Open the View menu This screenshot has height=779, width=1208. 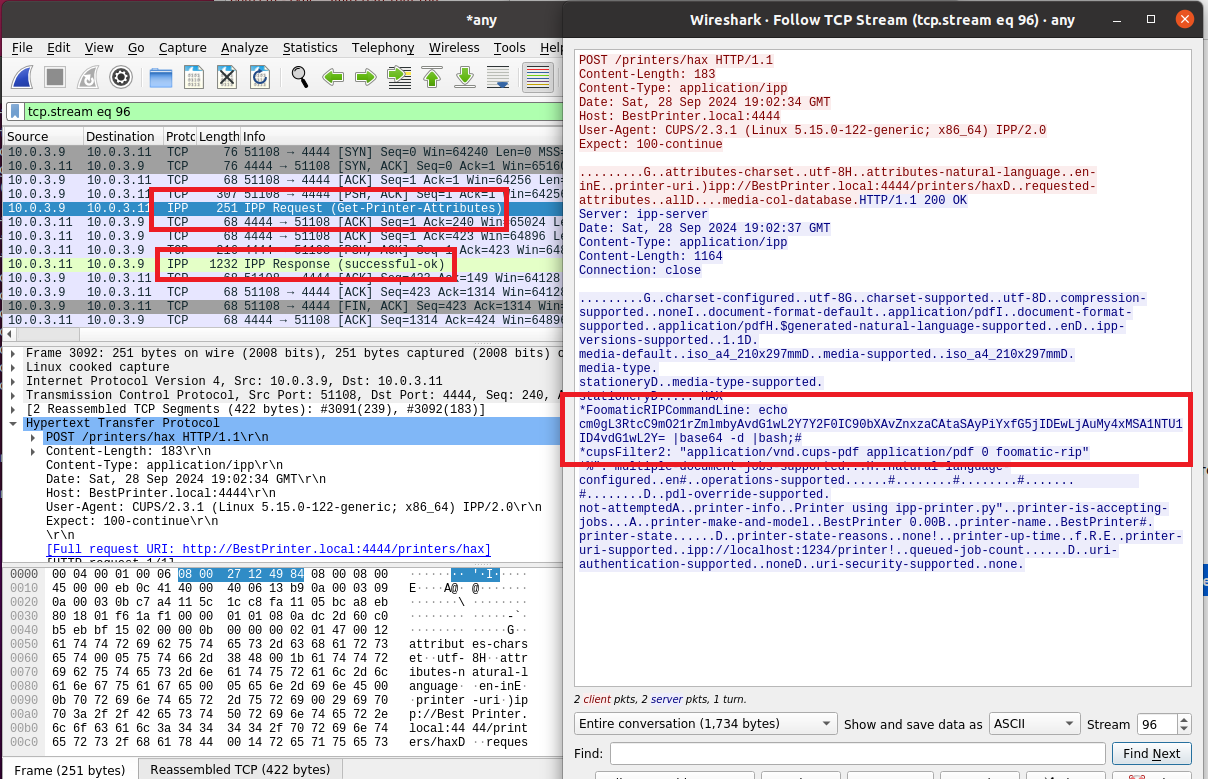pos(99,47)
